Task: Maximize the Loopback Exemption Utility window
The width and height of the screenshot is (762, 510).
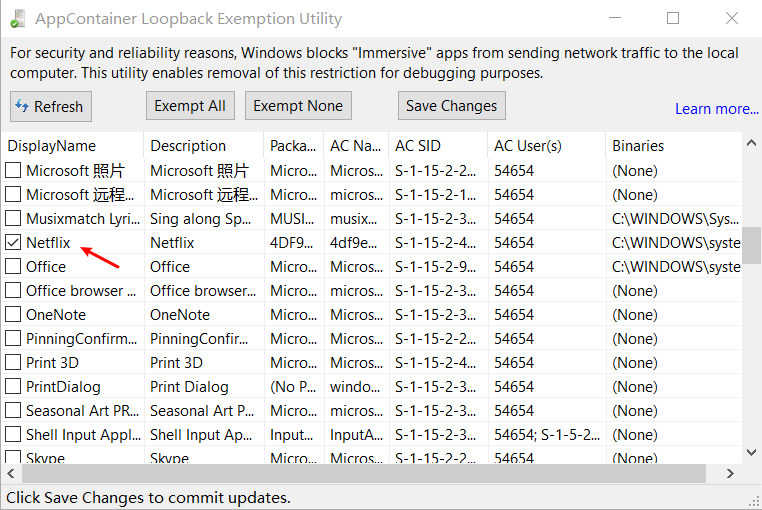Action: (x=673, y=18)
